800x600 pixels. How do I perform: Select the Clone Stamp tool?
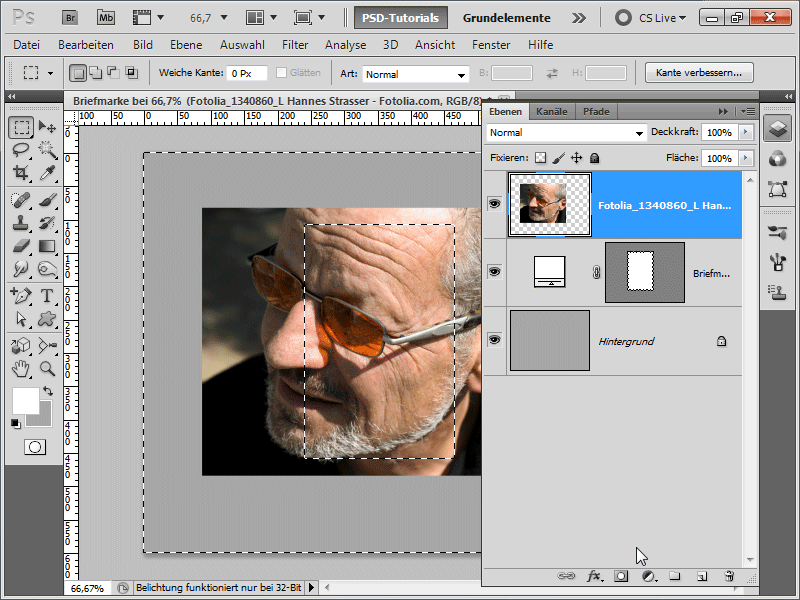click(21, 223)
